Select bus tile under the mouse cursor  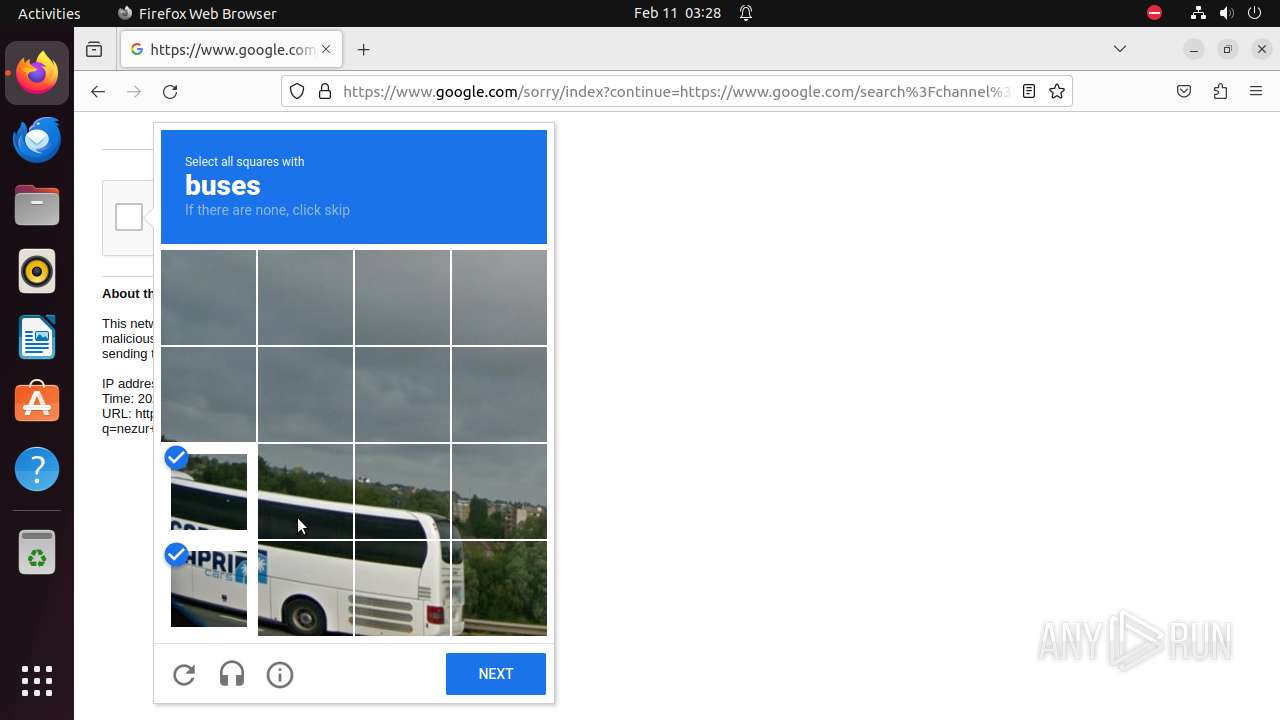tap(305, 492)
